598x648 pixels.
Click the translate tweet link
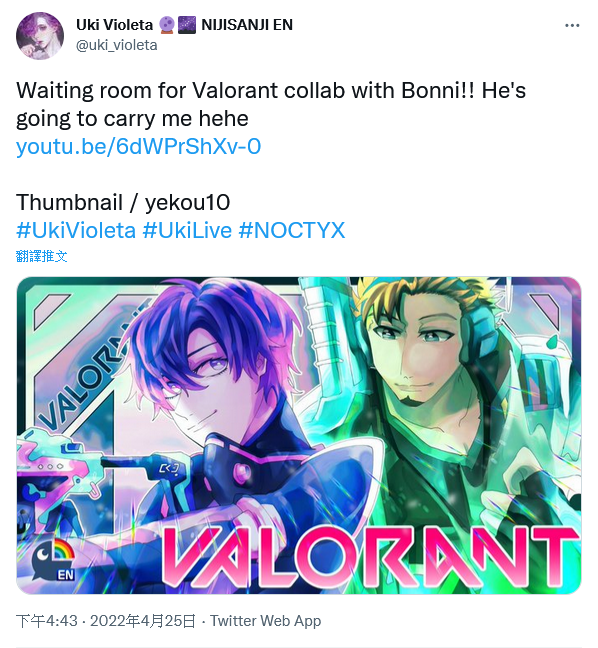click(x=41, y=256)
